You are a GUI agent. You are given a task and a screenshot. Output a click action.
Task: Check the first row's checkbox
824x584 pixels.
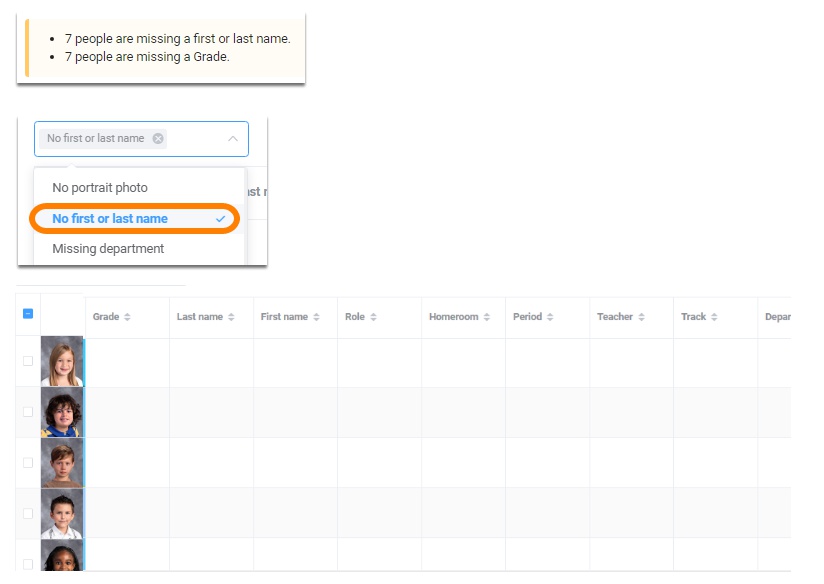(x=28, y=361)
